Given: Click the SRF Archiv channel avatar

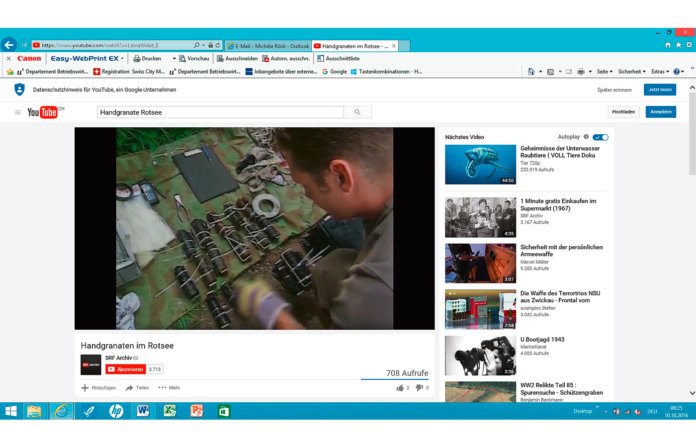Looking at the screenshot, I should (x=91, y=365).
